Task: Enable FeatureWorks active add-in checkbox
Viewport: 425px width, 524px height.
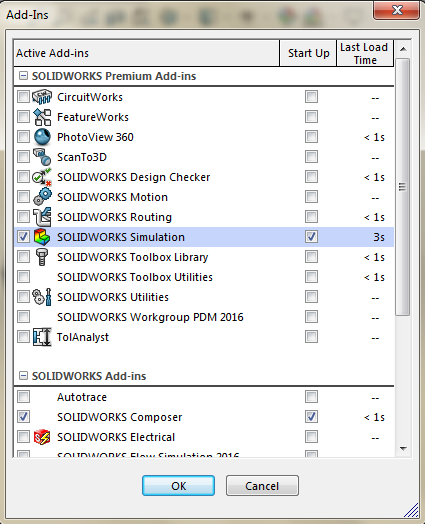Action: pos(23,117)
